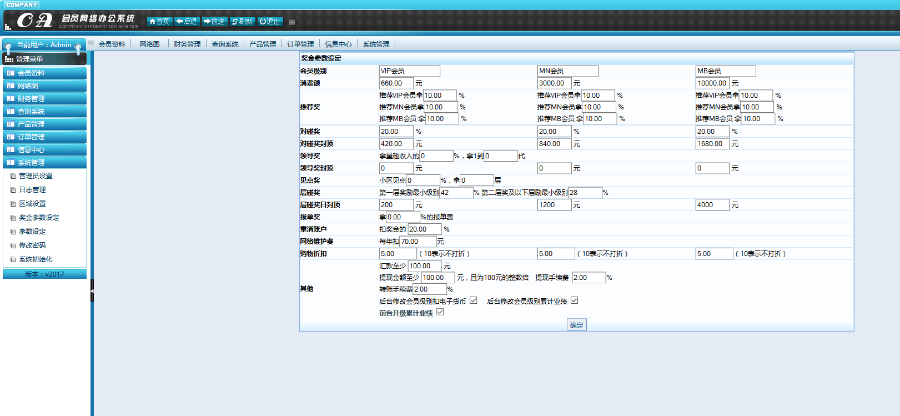Expand the sidebar 信息中心 section
The image size is (900, 416).
pos(45,150)
